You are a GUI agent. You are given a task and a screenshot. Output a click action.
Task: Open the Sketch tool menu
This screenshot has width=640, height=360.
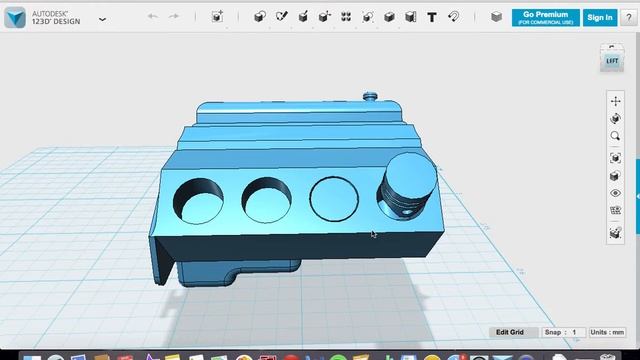point(282,17)
